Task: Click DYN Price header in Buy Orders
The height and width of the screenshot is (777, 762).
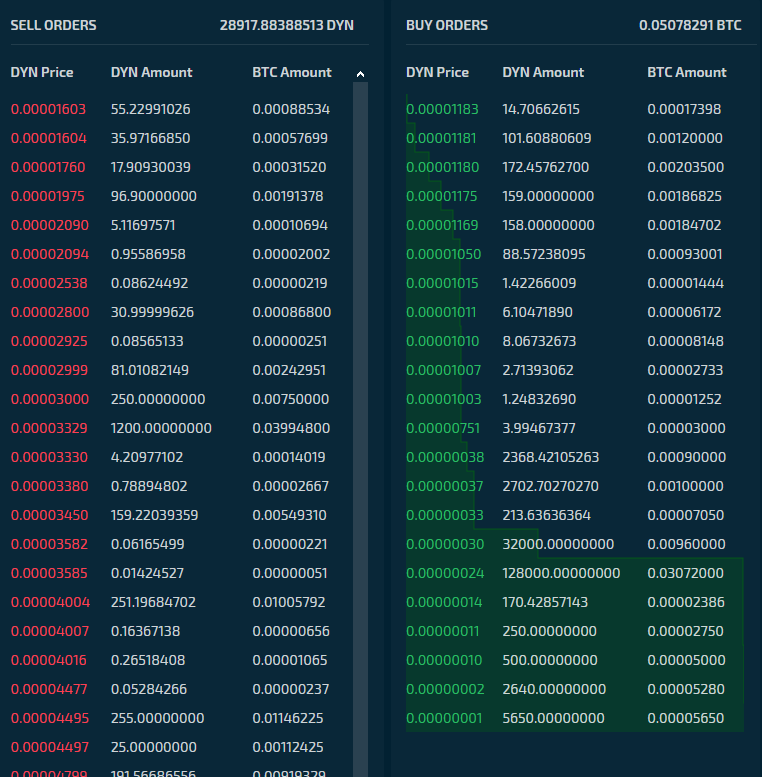Action: (x=437, y=72)
